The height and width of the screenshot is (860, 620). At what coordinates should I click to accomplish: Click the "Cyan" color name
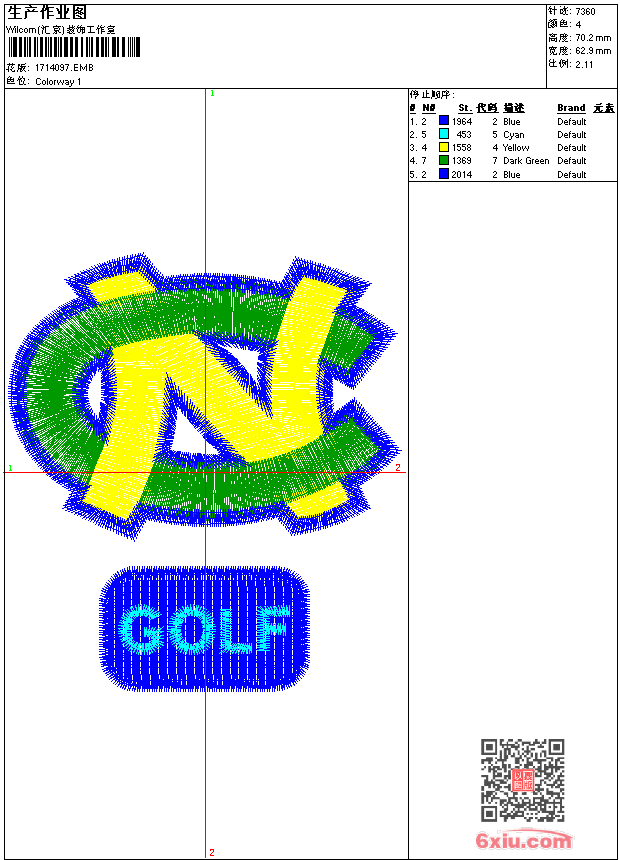pos(514,135)
